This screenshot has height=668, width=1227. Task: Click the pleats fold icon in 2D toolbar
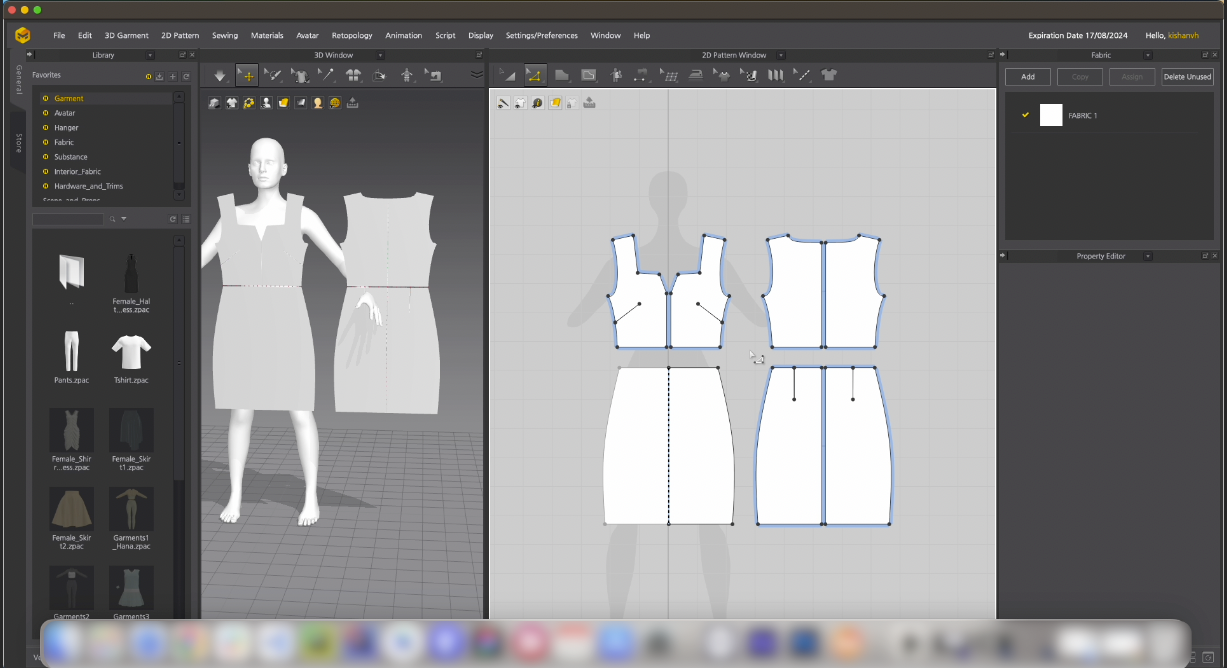(775, 75)
